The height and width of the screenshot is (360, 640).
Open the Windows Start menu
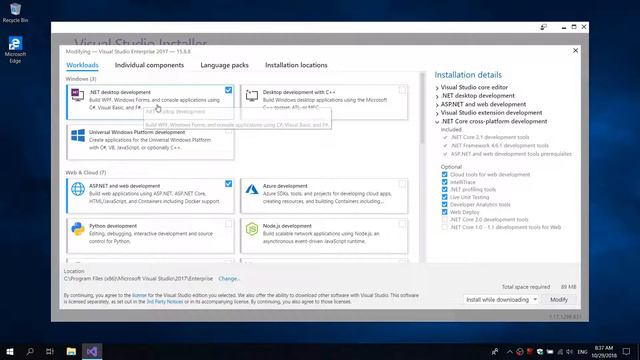point(10,351)
